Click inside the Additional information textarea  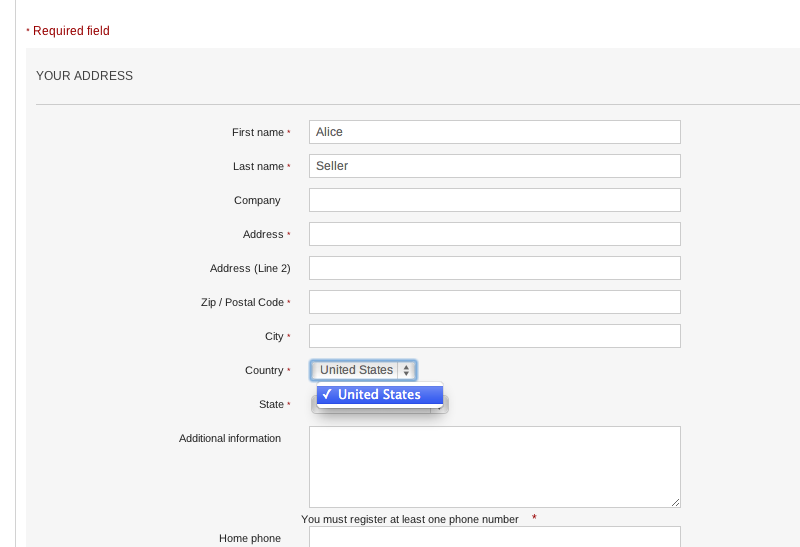coord(494,466)
